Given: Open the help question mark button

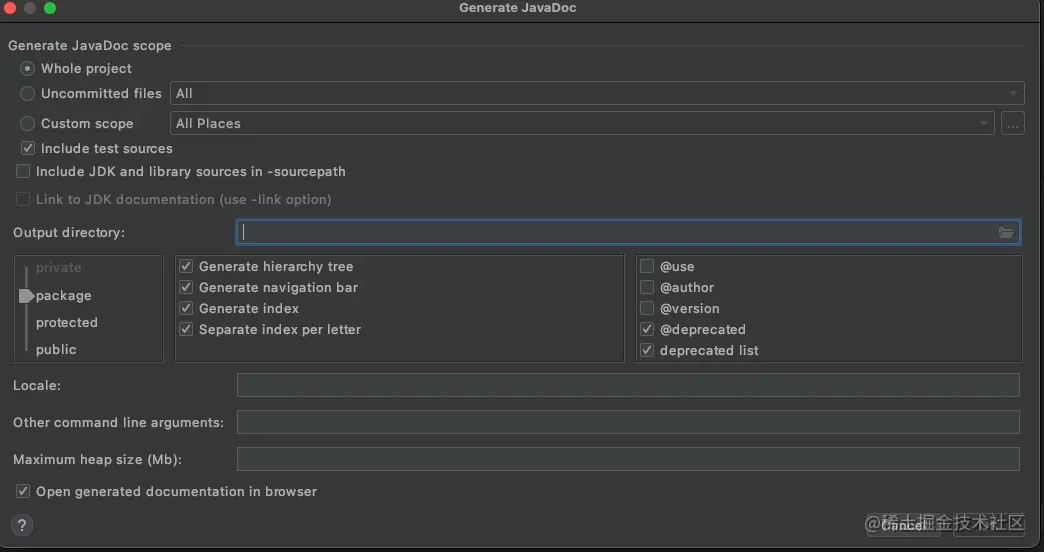Looking at the screenshot, I should click(22, 525).
